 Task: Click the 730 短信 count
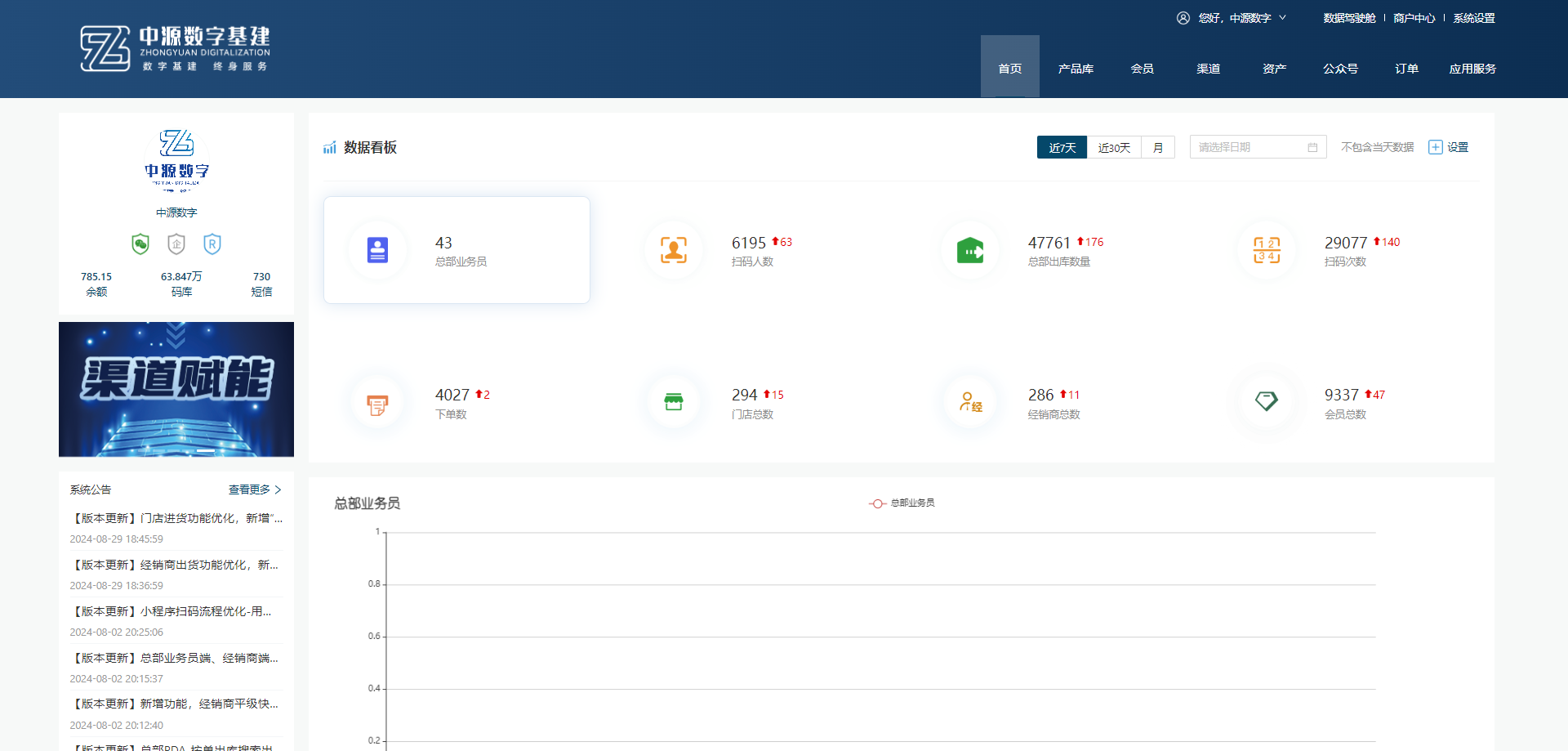(x=261, y=284)
